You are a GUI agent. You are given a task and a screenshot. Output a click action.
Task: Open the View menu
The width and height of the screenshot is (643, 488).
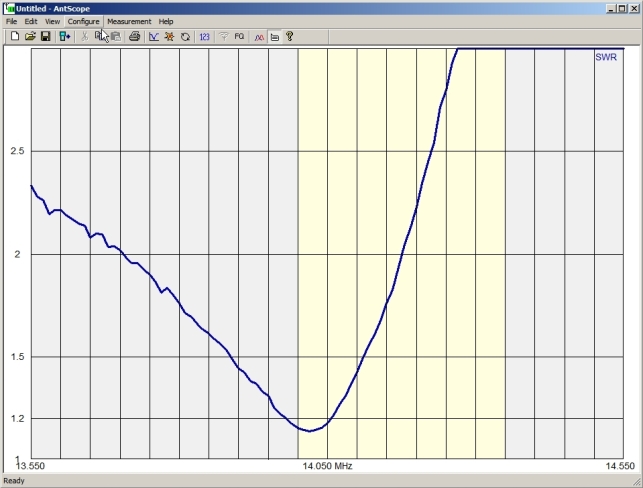point(52,21)
